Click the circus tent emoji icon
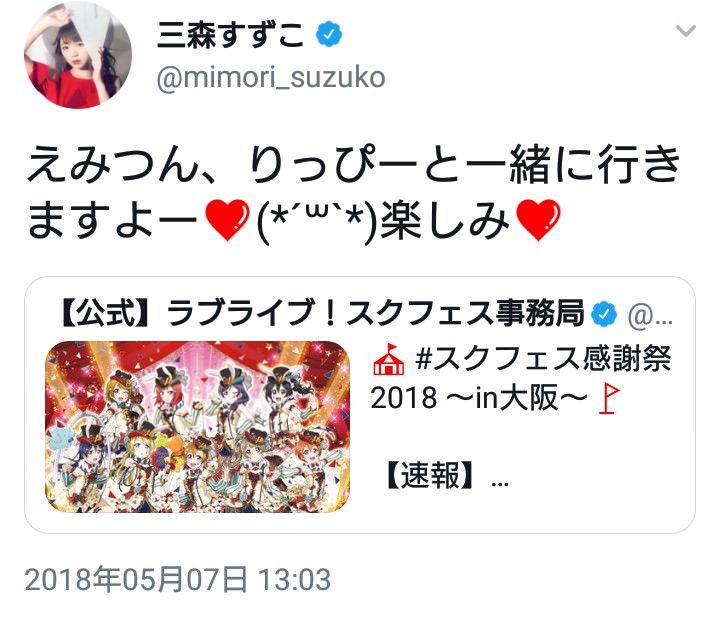The width and height of the screenshot is (720, 623). click(388, 359)
